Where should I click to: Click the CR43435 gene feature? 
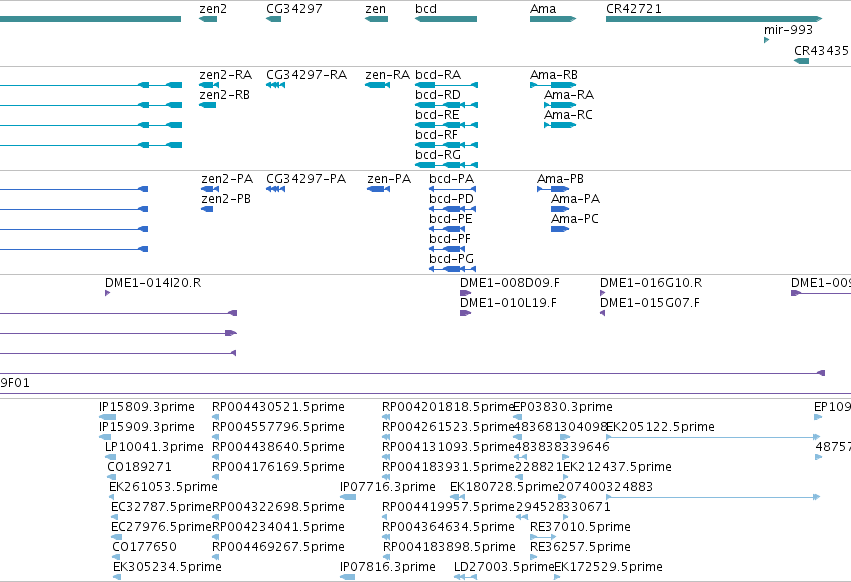[802, 61]
